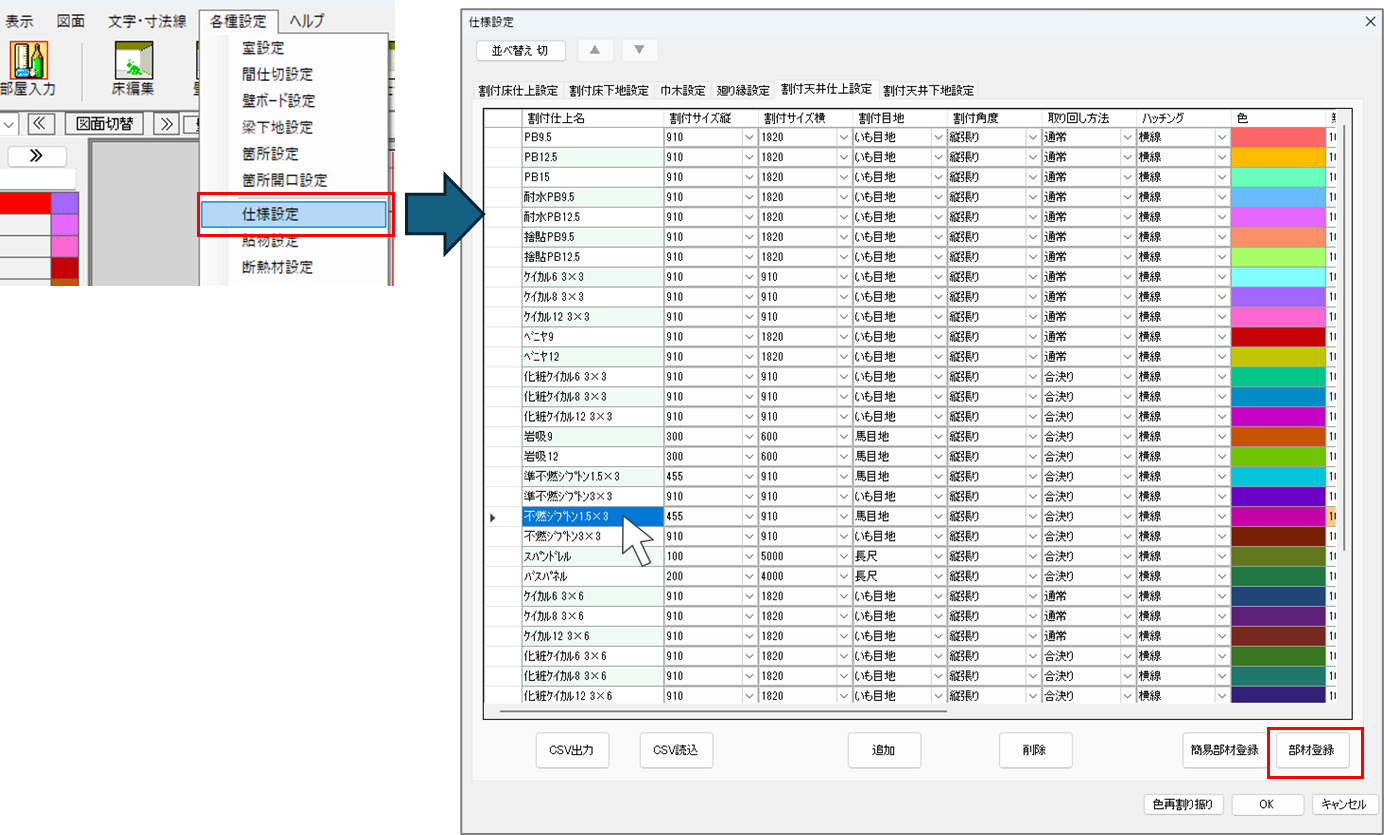
Task: Toggle the 並べ替え 切 sort button
Action: [521, 50]
